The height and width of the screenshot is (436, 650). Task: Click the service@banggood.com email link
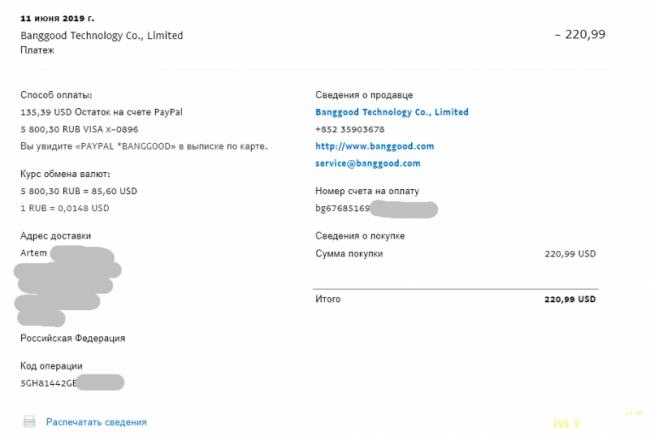click(368, 163)
